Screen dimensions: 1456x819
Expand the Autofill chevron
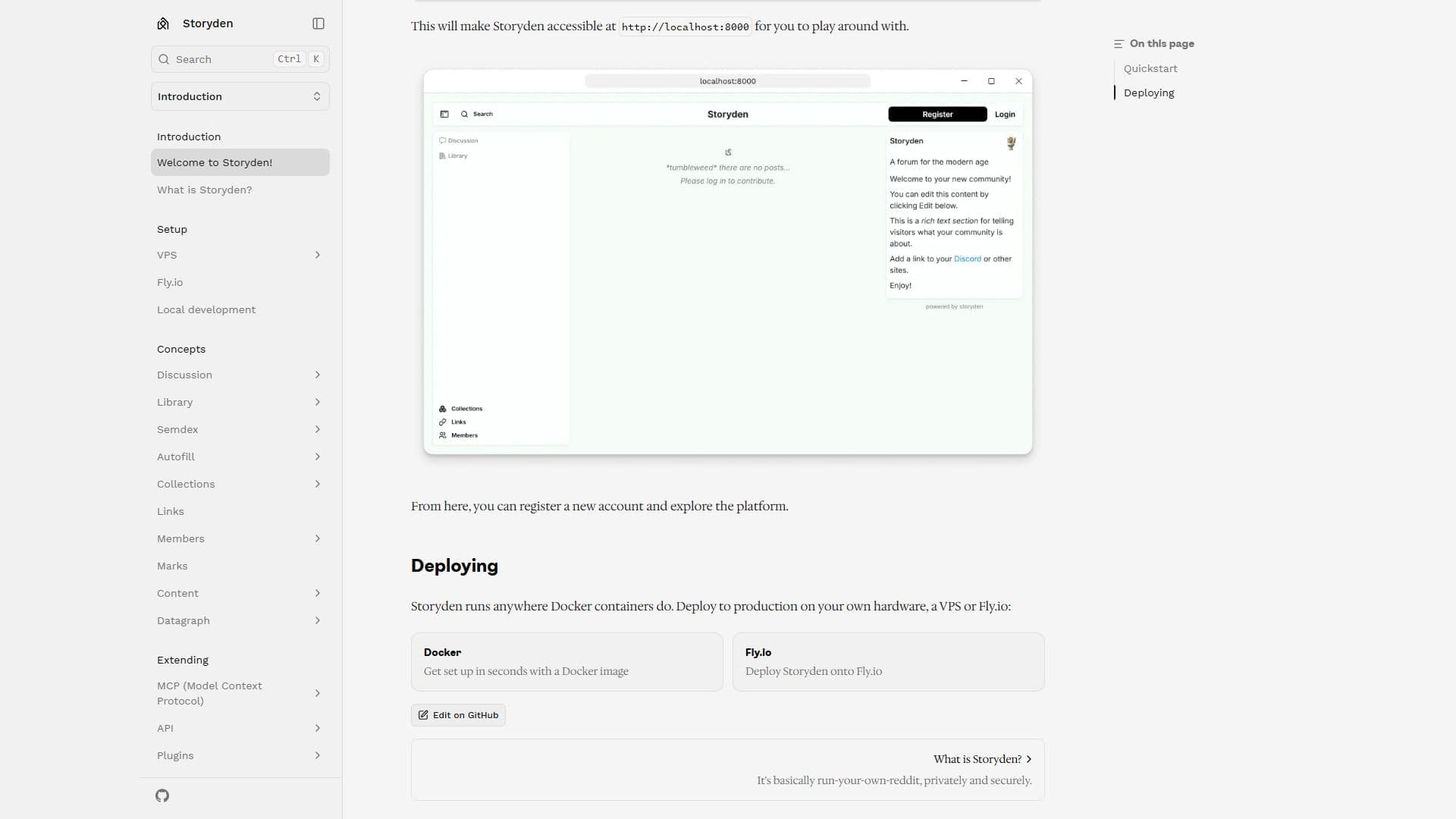point(317,457)
